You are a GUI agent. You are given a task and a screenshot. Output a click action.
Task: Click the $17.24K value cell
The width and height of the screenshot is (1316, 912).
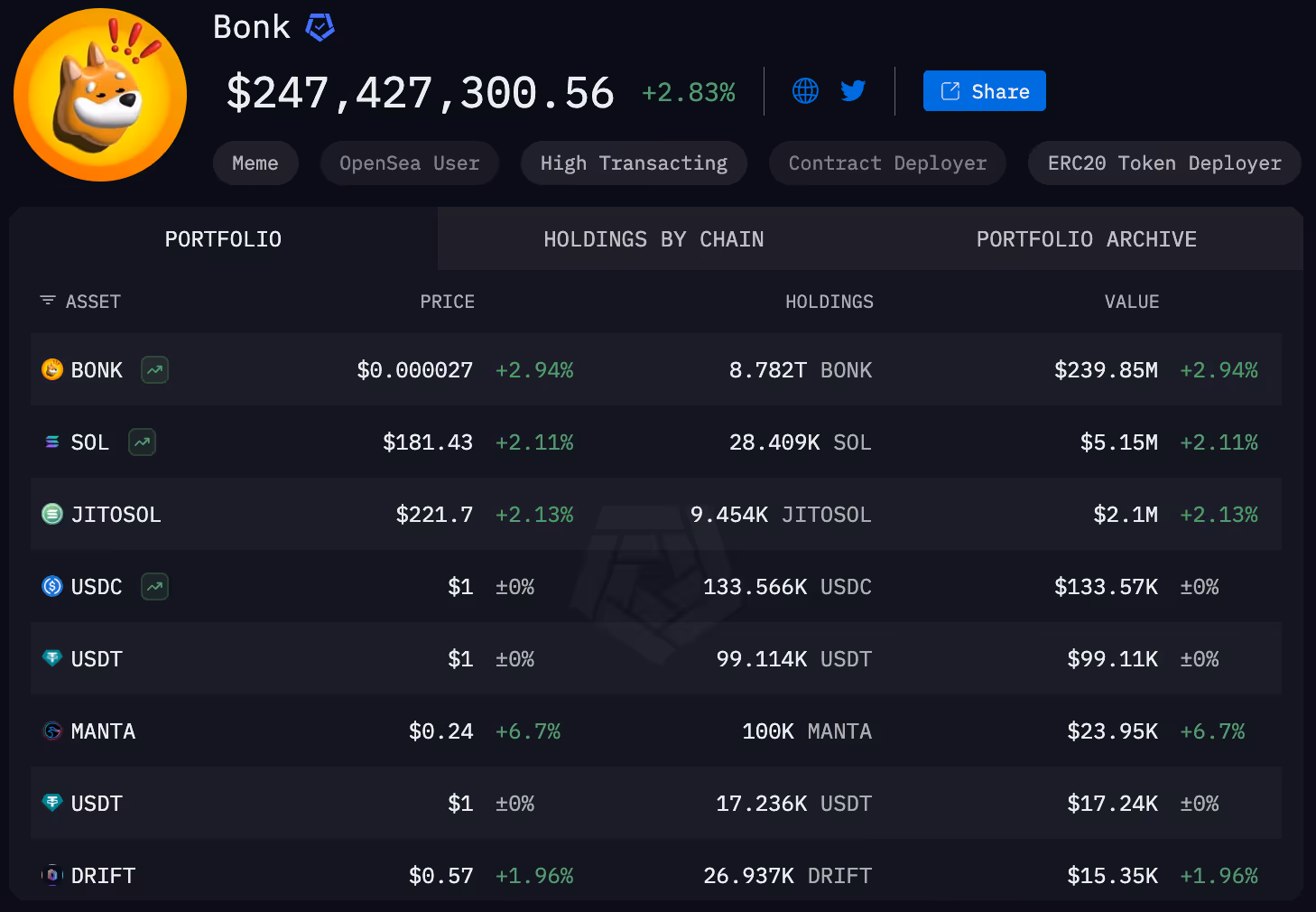click(x=1112, y=804)
